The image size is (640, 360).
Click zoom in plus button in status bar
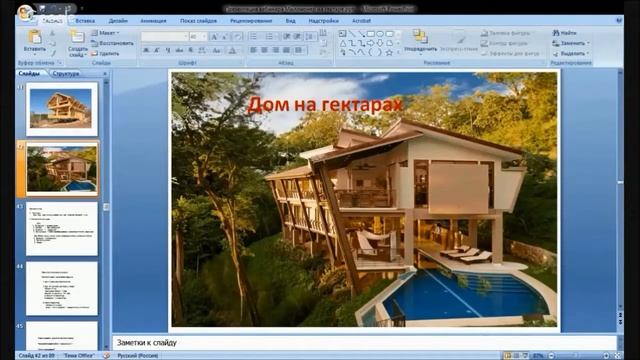point(606,356)
